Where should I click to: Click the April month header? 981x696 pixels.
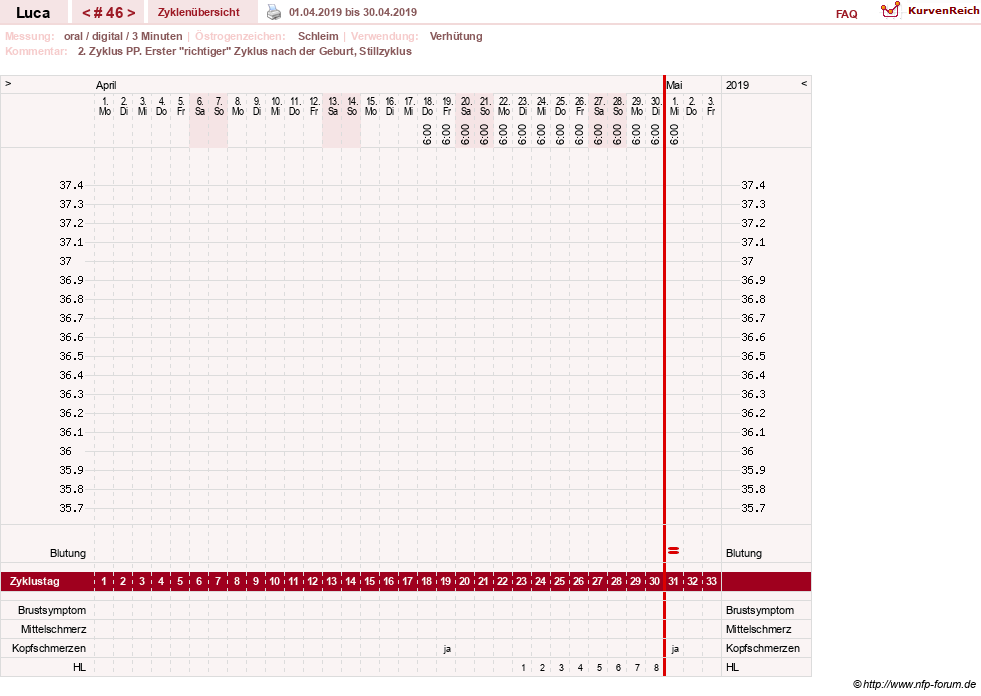(x=106, y=85)
